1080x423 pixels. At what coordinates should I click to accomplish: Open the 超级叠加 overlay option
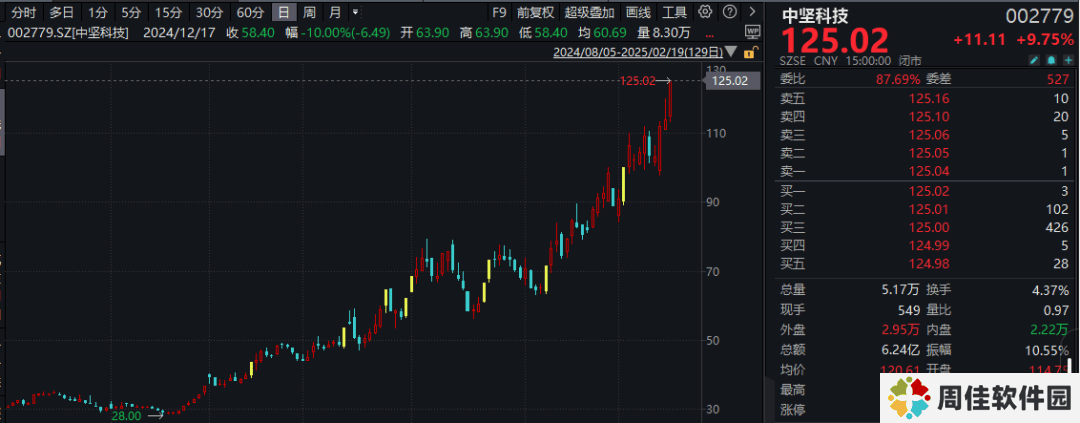point(590,12)
